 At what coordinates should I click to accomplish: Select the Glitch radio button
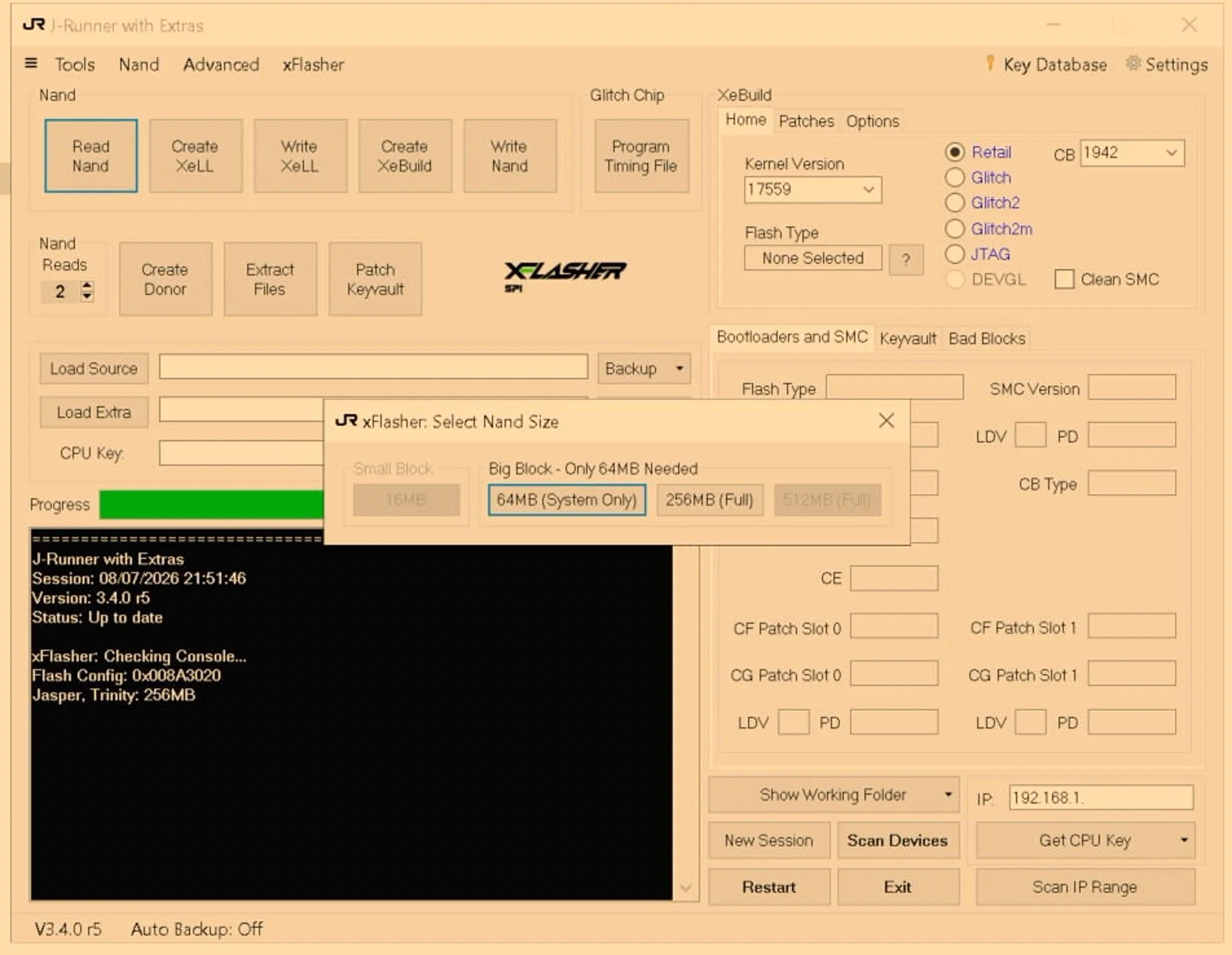click(954, 177)
